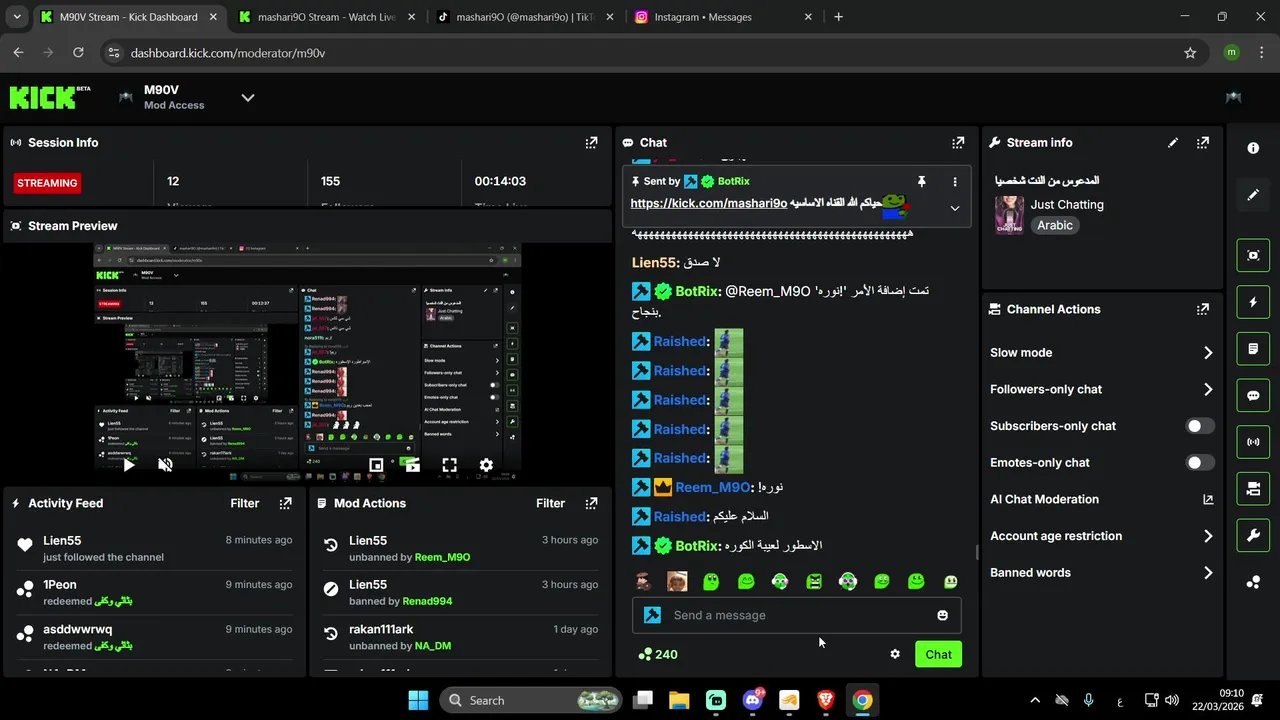Play the stream preview
The height and width of the screenshot is (720, 1280).
pos(129,465)
